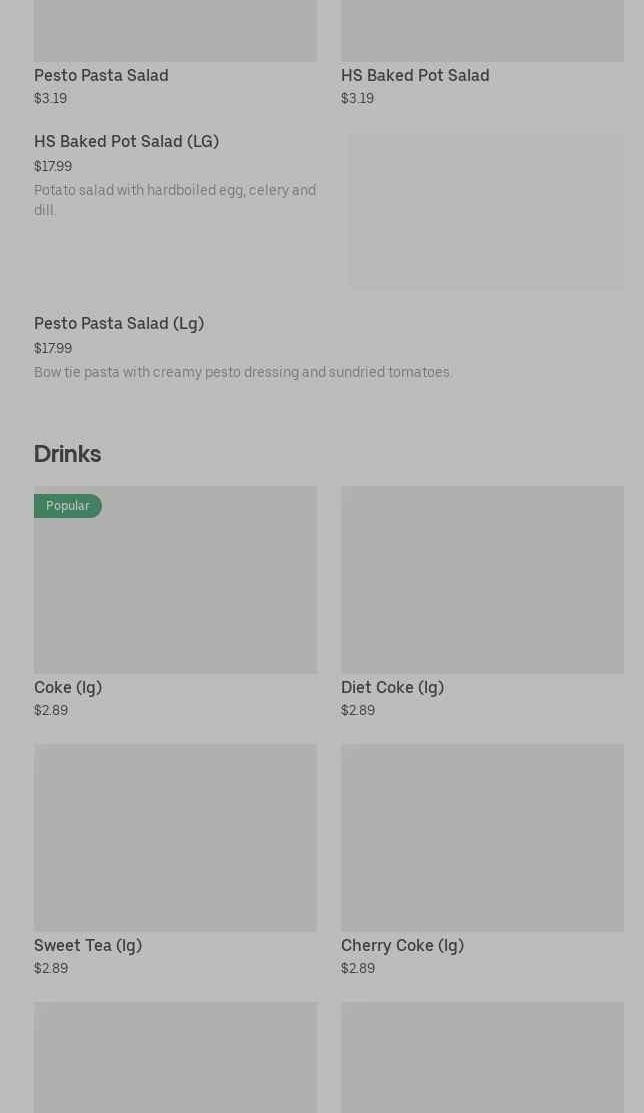644x1113 pixels.
Task: Select the potato salad description text
Action: (x=175, y=200)
